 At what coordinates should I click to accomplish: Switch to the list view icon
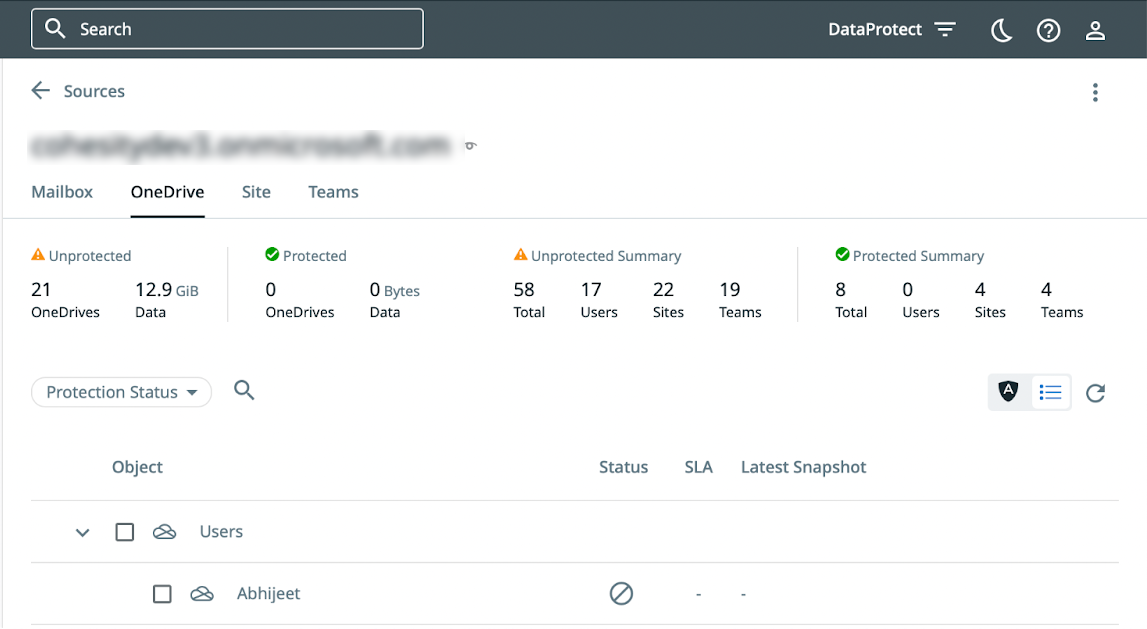pos(1050,392)
